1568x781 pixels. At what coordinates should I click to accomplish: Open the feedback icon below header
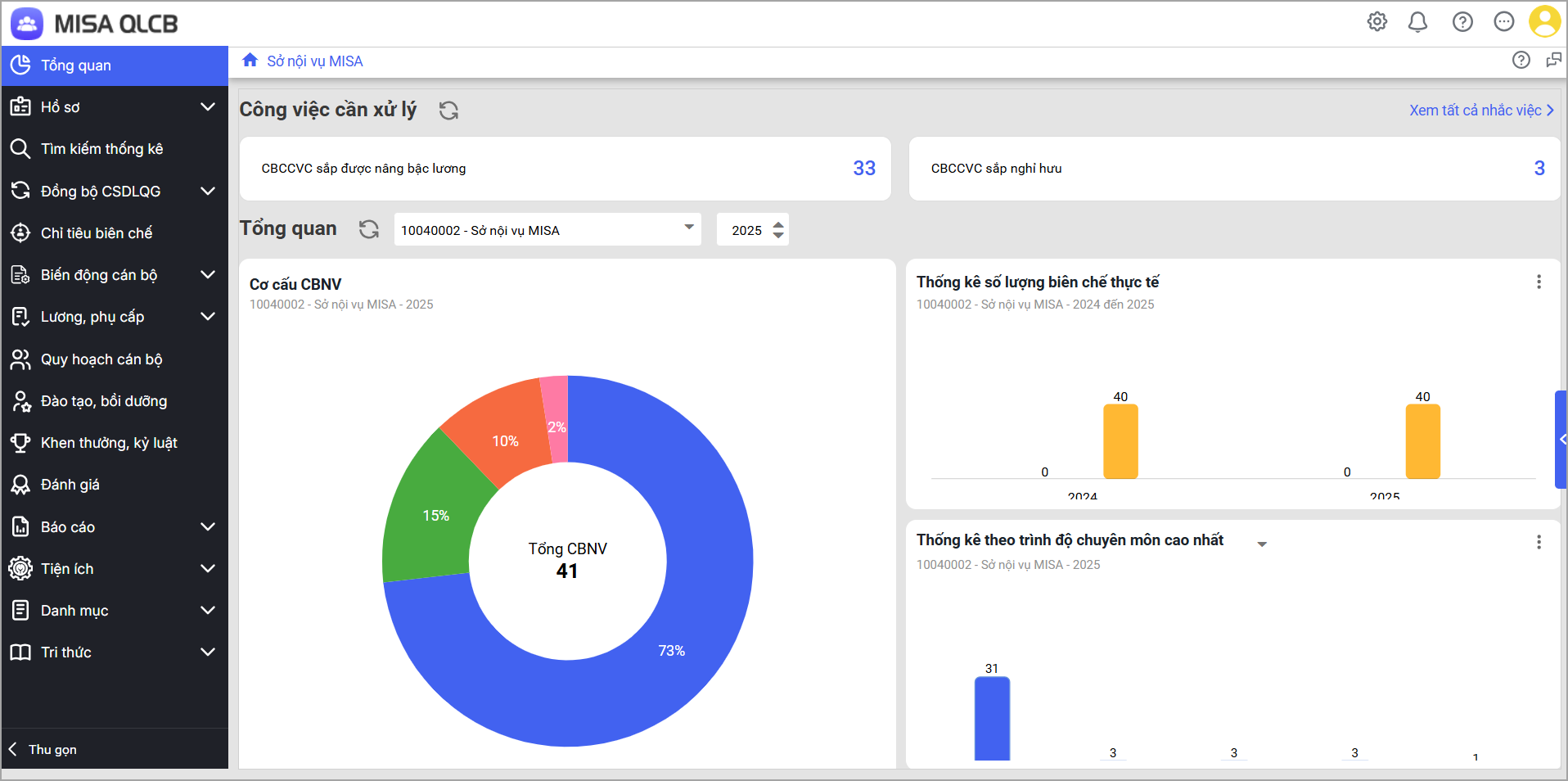(x=1553, y=61)
